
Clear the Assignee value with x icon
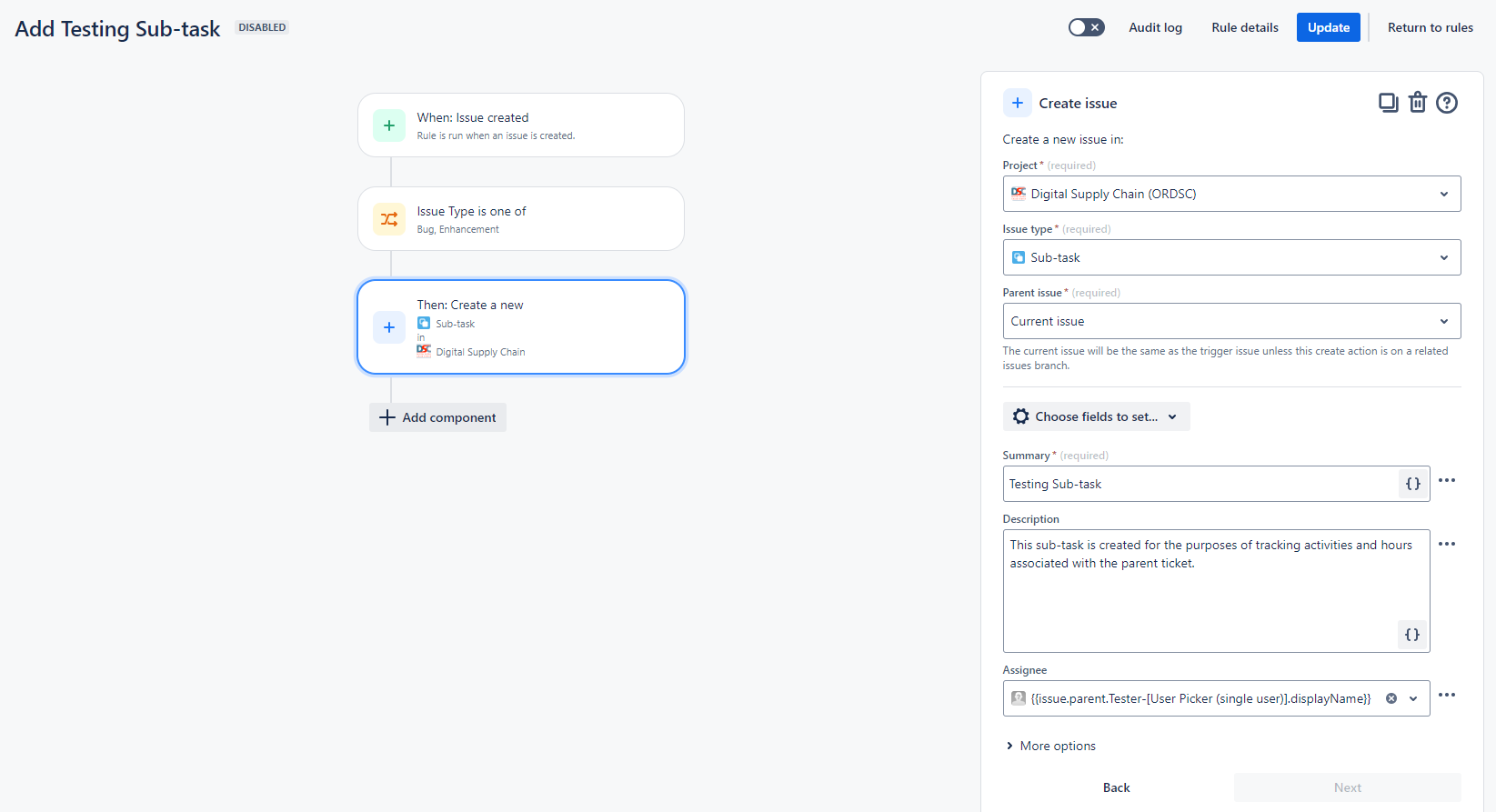1391,698
